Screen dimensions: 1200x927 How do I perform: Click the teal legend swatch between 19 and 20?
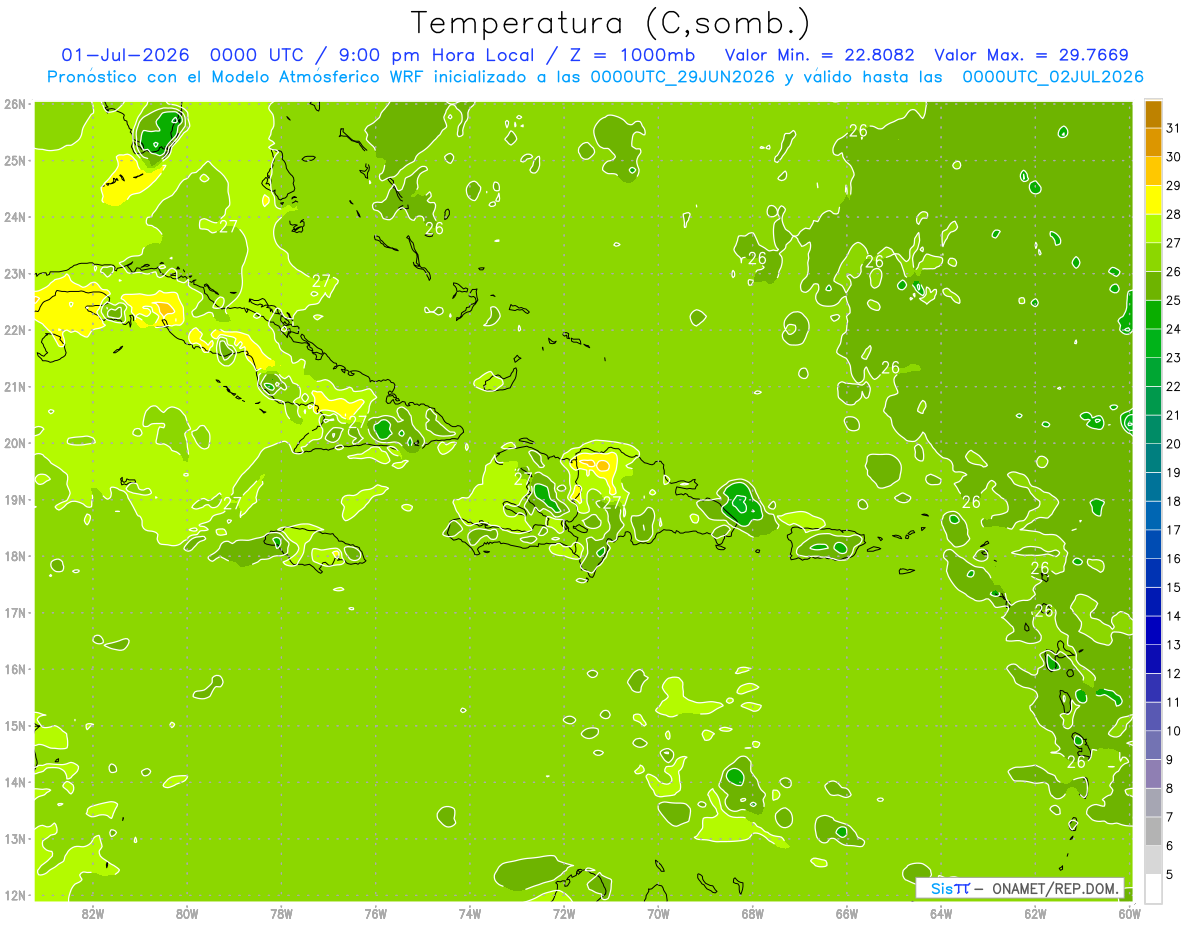[1153, 458]
